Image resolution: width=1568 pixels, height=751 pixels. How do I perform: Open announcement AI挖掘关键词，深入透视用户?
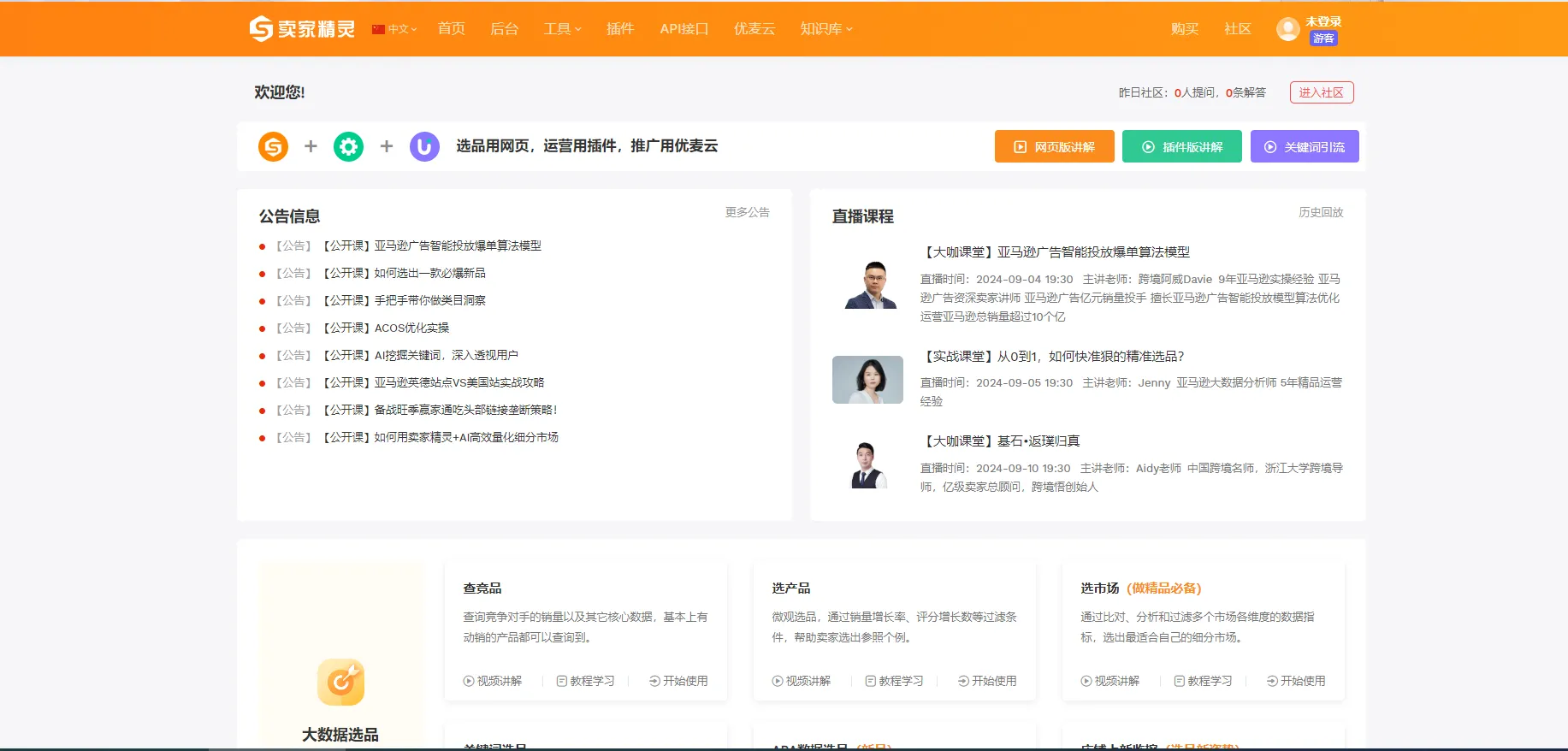click(420, 355)
